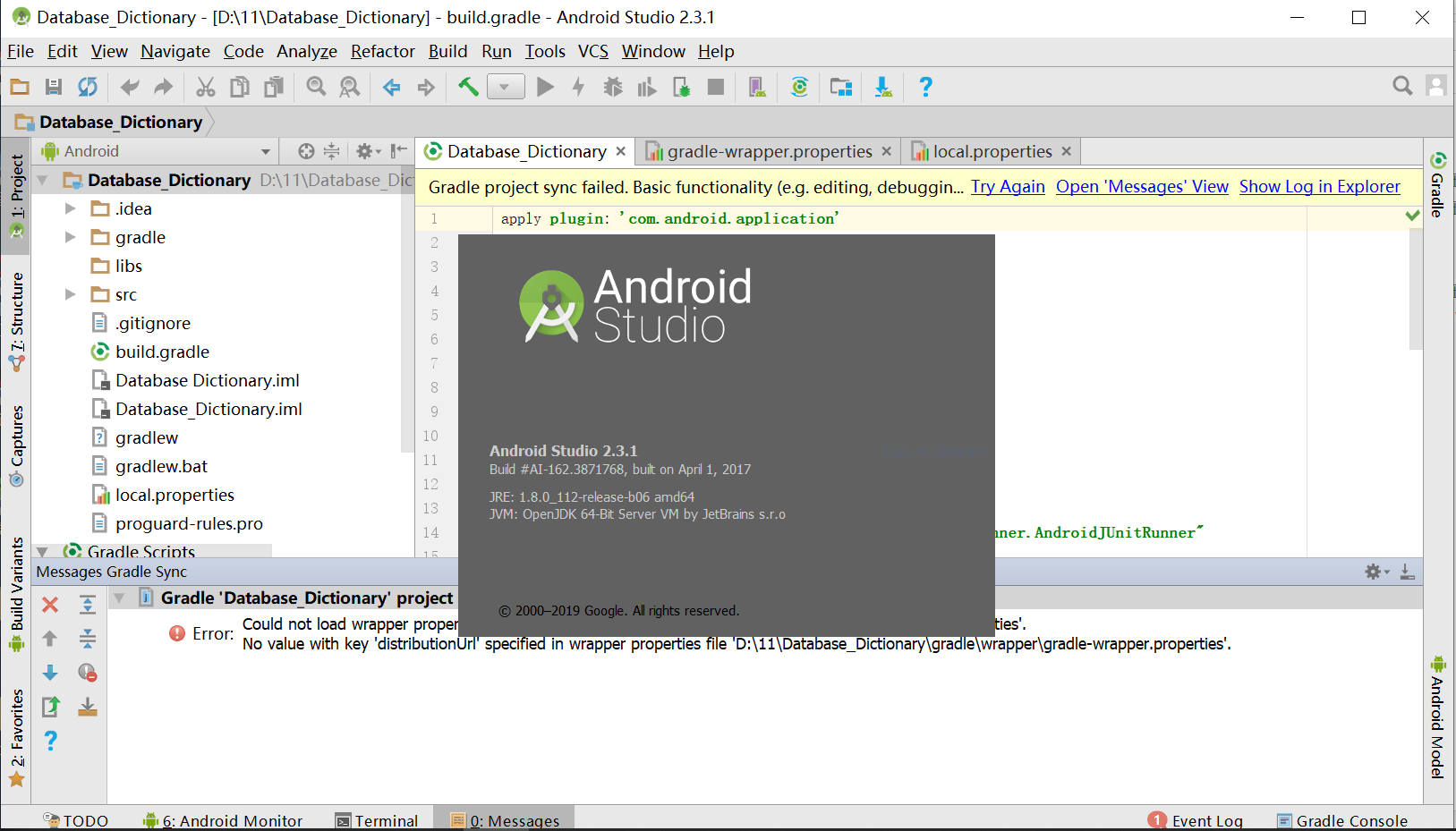Switch to the local.properties editor tab
The image size is (1456, 831).
(x=992, y=151)
